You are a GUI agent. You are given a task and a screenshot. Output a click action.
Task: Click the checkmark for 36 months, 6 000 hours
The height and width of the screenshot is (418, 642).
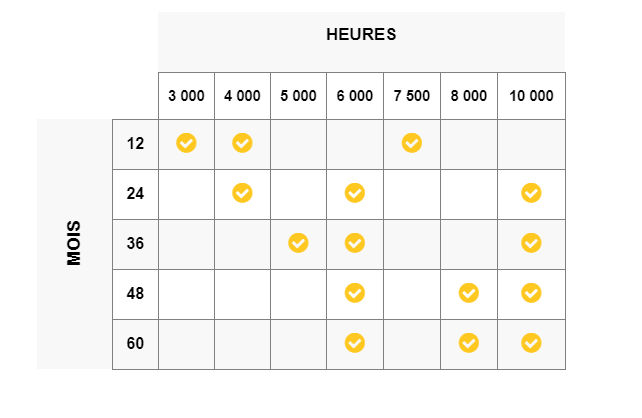coord(355,243)
